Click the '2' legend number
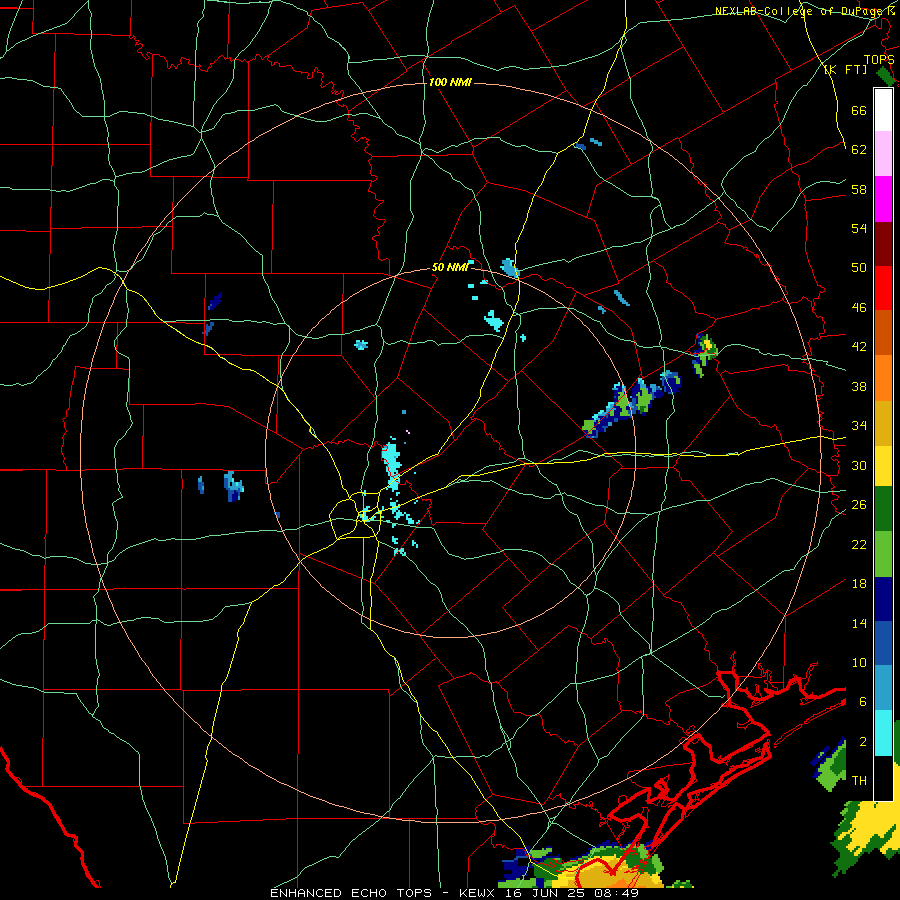 [x=862, y=742]
